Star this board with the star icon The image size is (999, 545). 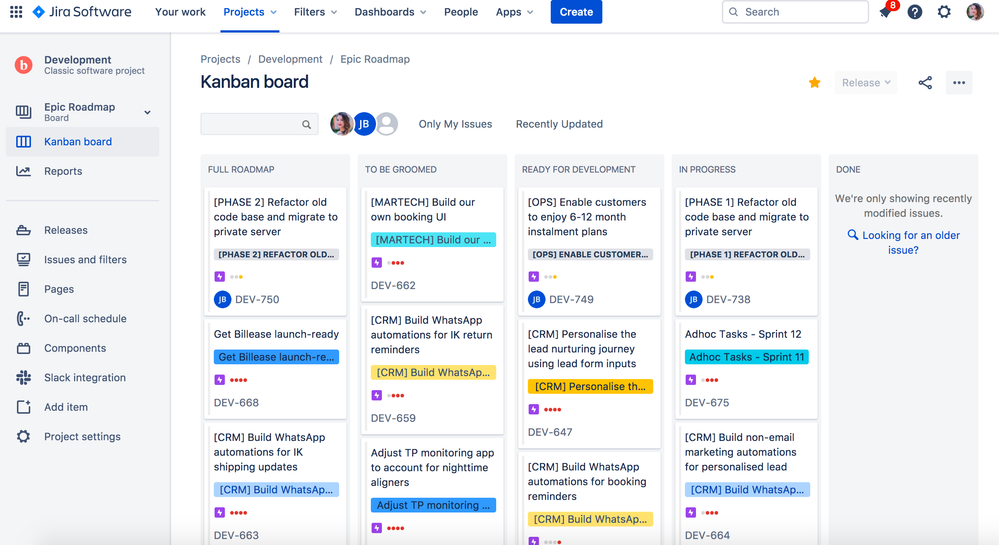tap(814, 82)
